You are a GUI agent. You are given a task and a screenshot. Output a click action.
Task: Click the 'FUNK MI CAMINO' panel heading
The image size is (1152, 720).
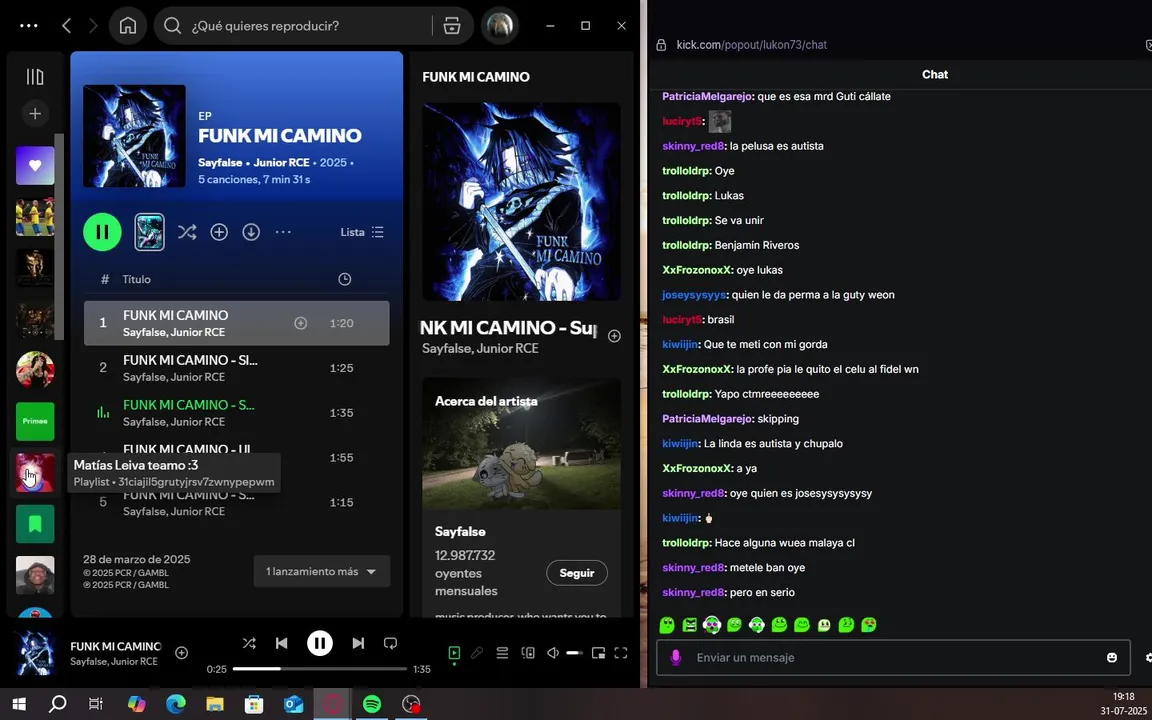pos(476,76)
